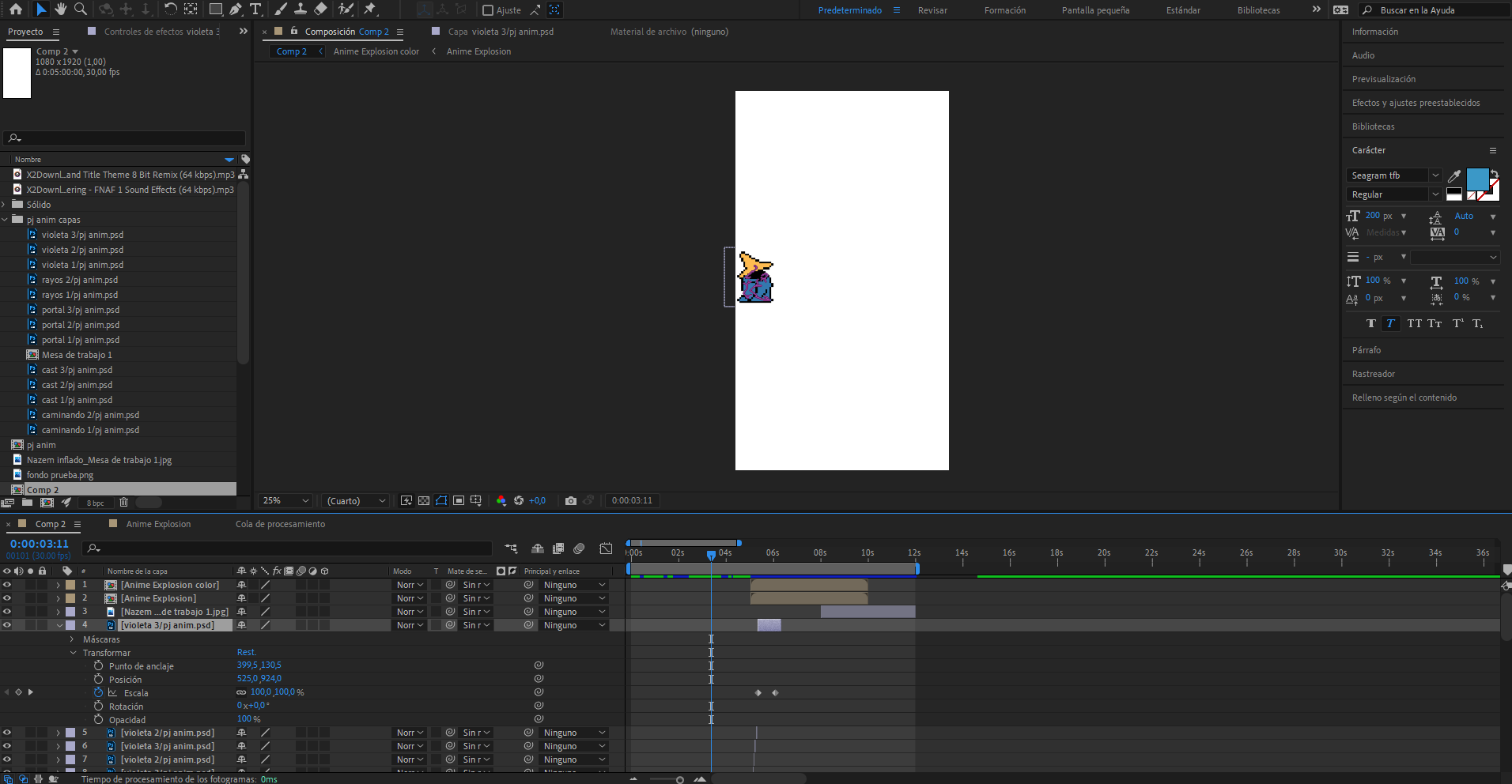
Task: Toggle transparency grid in viewer
Action: coord(424,501)
